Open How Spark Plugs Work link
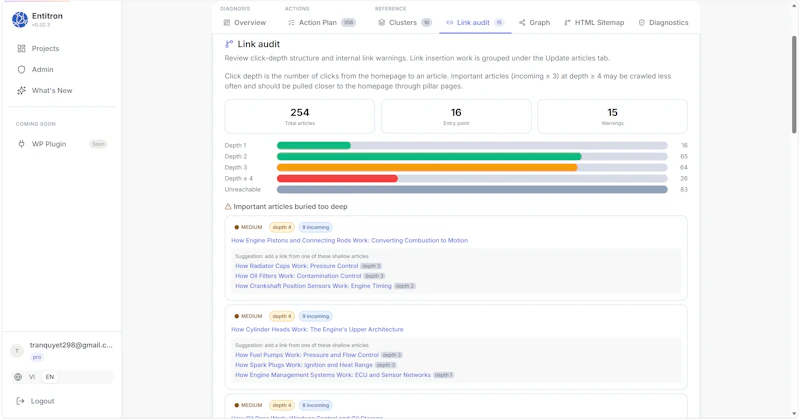Viewport: 800px width, 420px height. 304,365
